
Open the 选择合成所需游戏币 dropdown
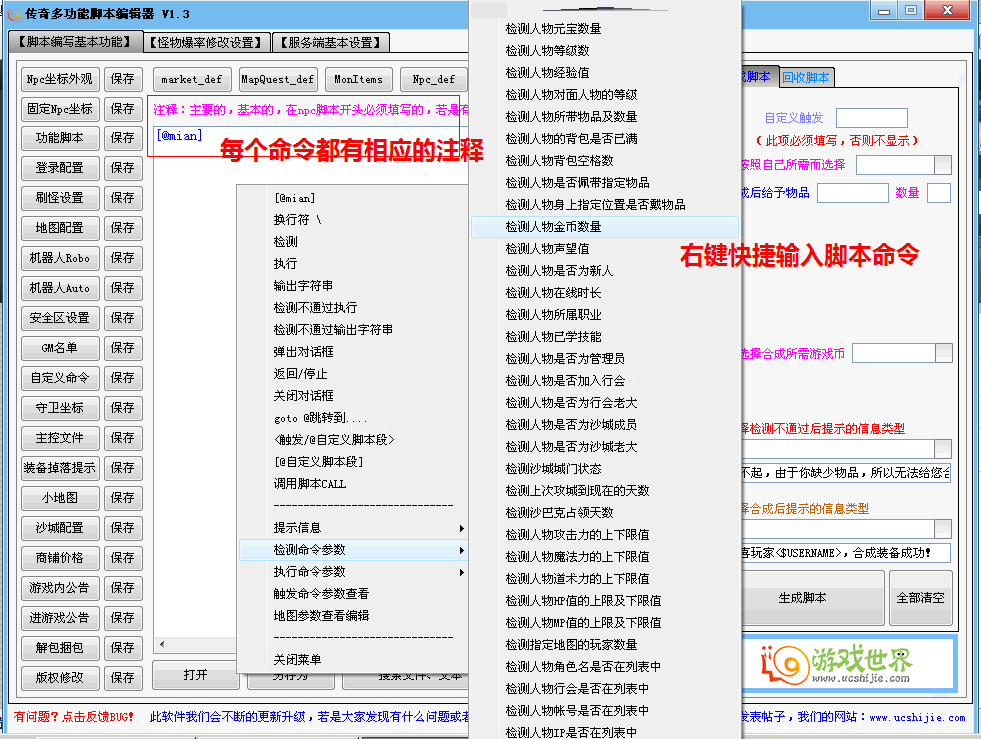point(943,353)
